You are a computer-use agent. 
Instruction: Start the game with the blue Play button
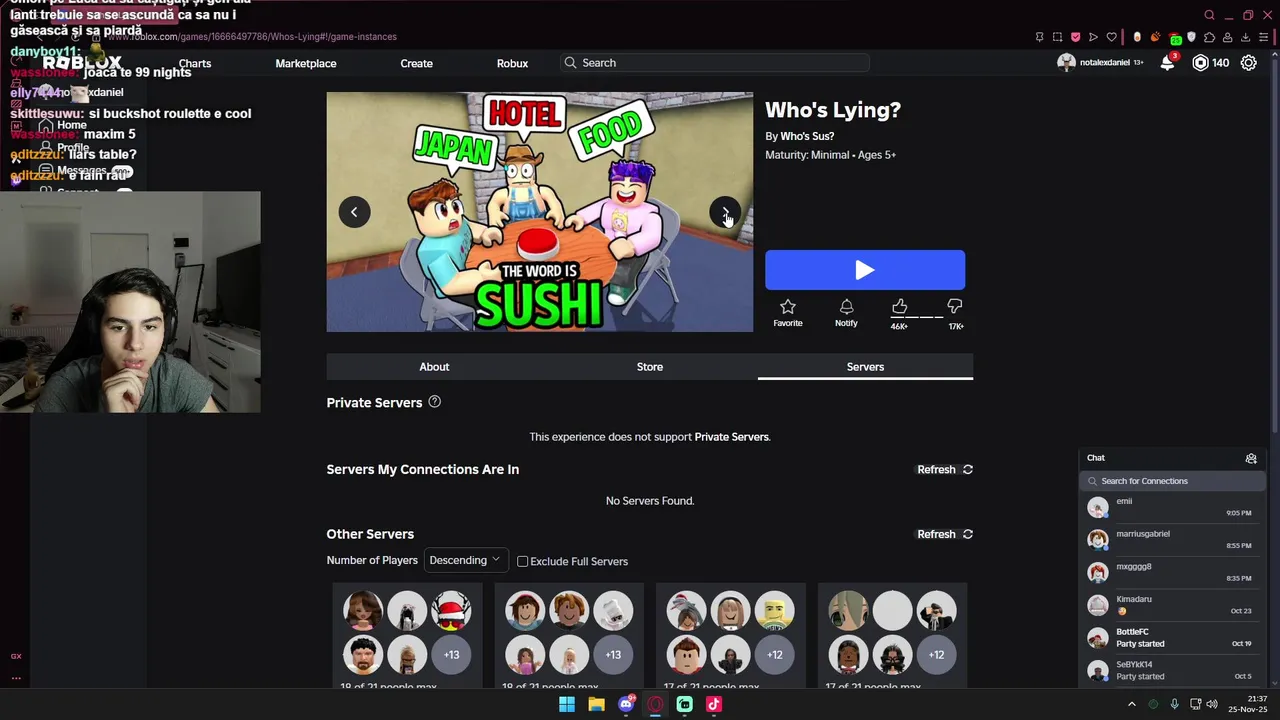[x=865, y=270]
